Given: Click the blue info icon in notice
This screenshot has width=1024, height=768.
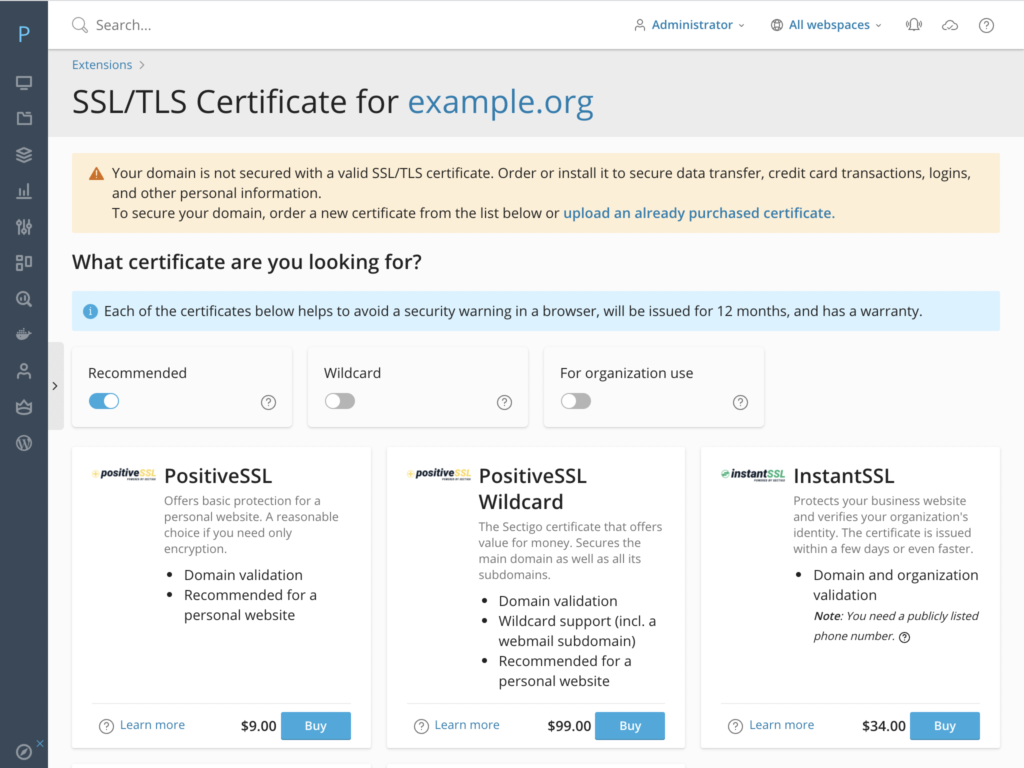Looking at the screenshot, I should pyautogui.click(x=90, y=312).
